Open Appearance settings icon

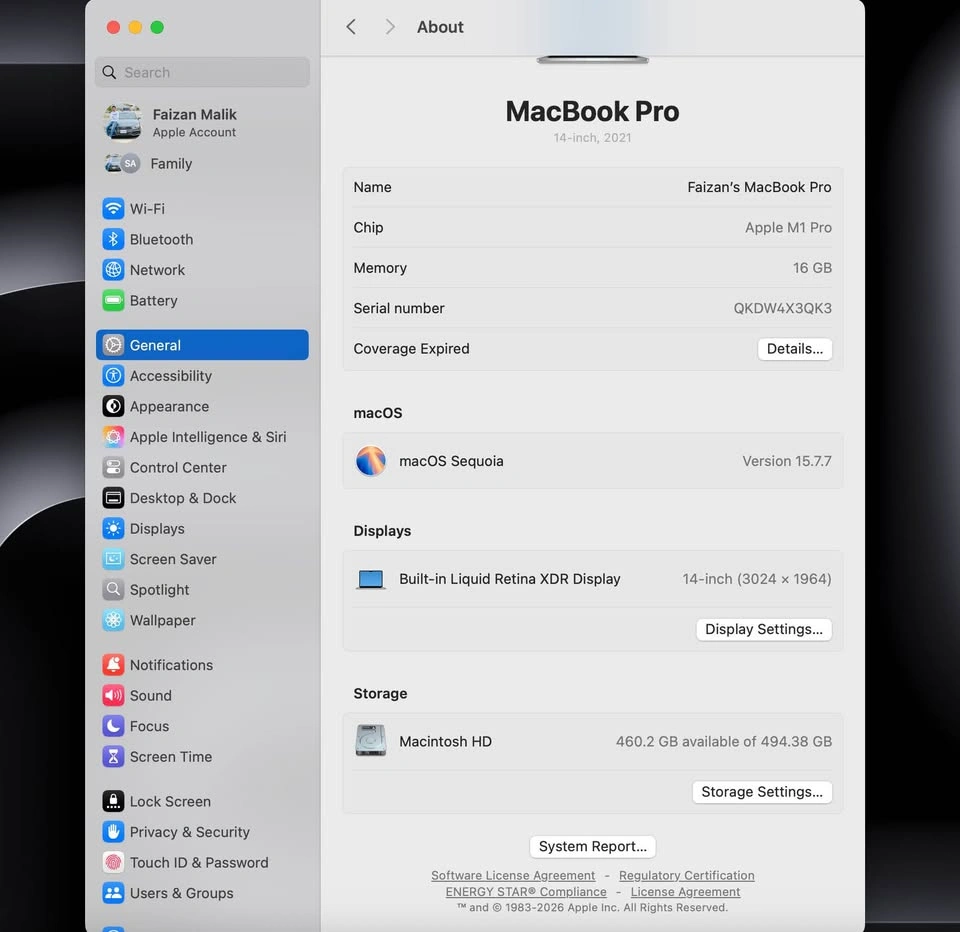coord(113,407)
